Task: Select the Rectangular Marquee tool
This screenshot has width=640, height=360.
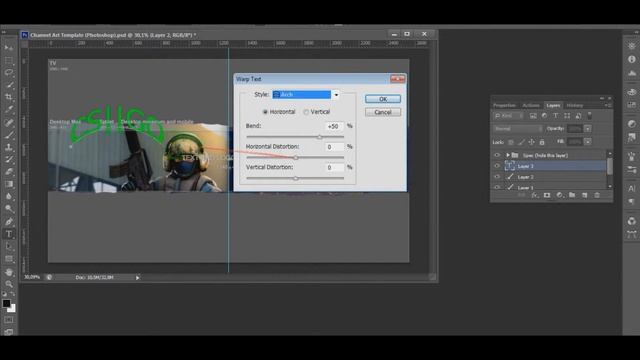Action: click(x=9, y=60)
